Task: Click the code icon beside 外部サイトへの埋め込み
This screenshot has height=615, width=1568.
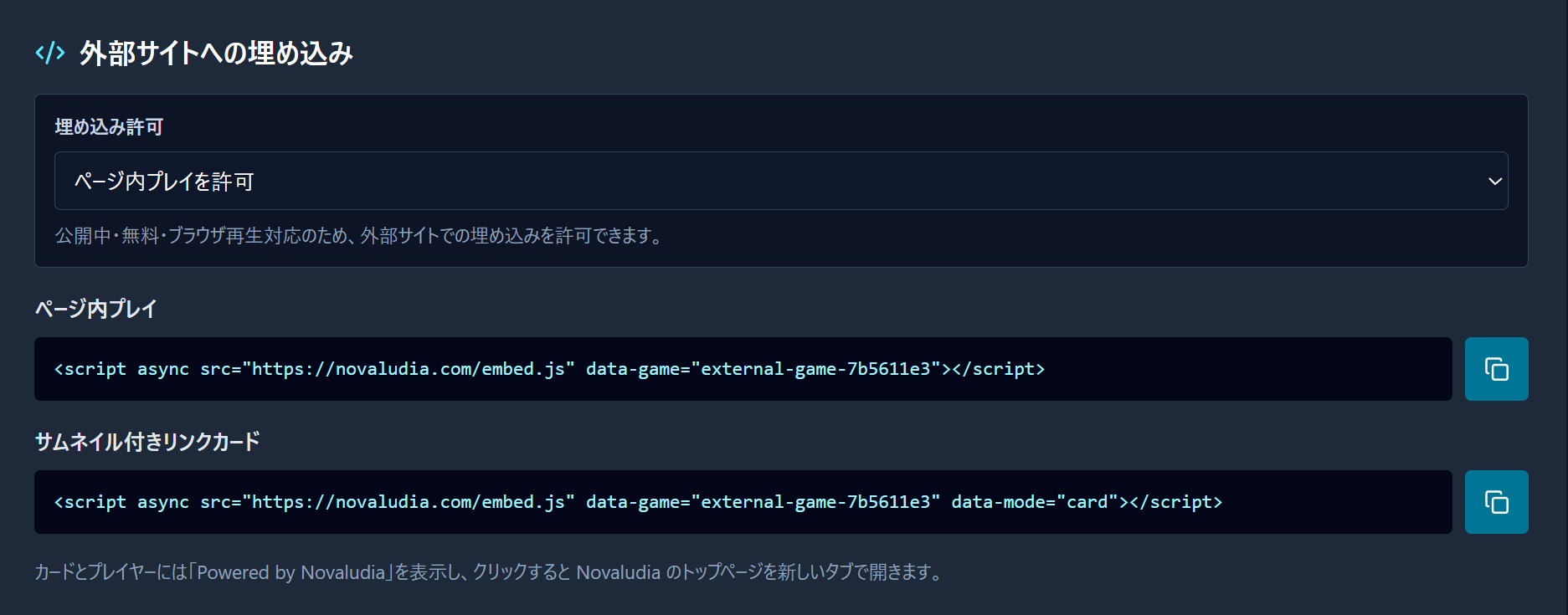Action: [x=50, y=54]
